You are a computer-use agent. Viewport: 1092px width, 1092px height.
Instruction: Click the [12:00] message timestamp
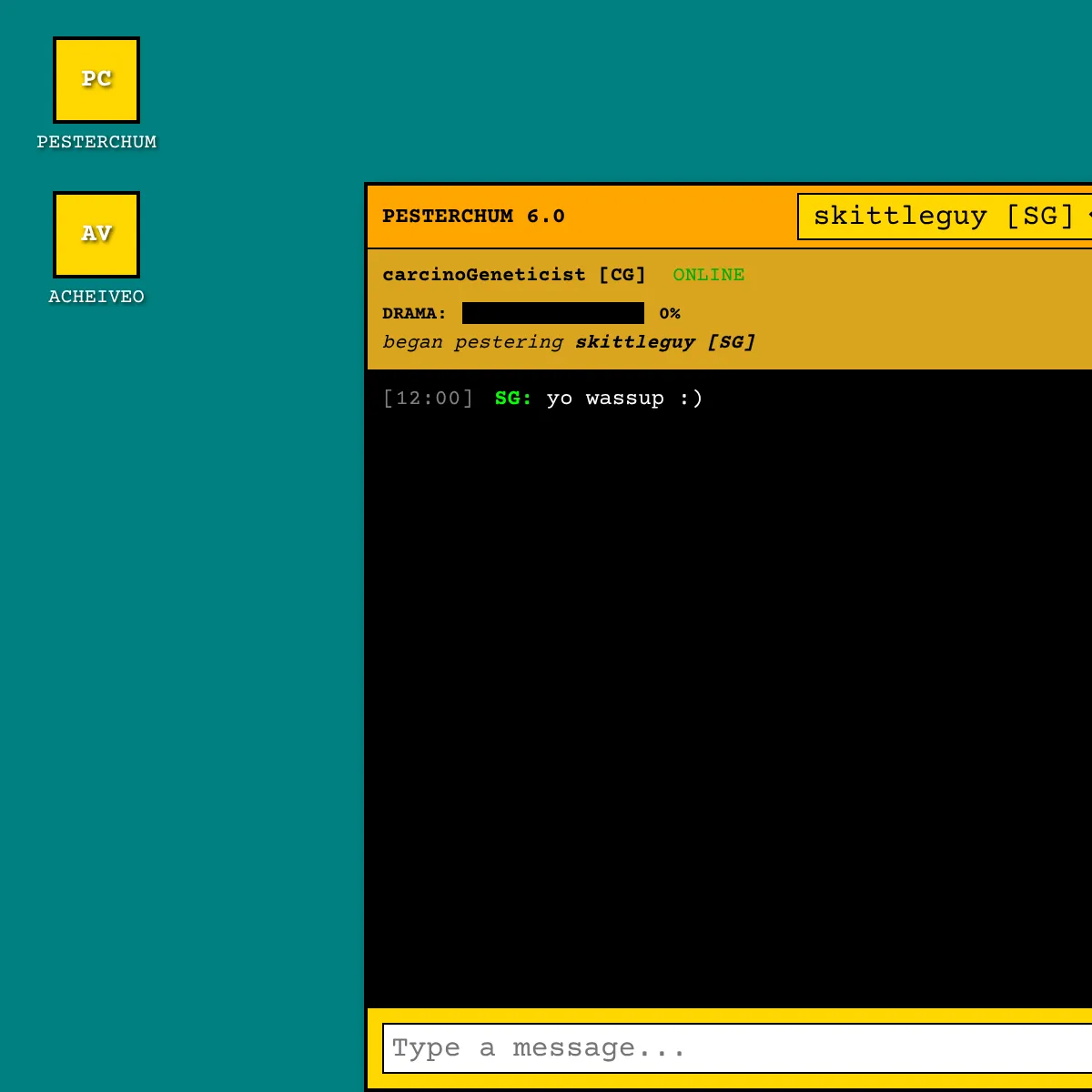pyautogui.click(x=429, y=399)
